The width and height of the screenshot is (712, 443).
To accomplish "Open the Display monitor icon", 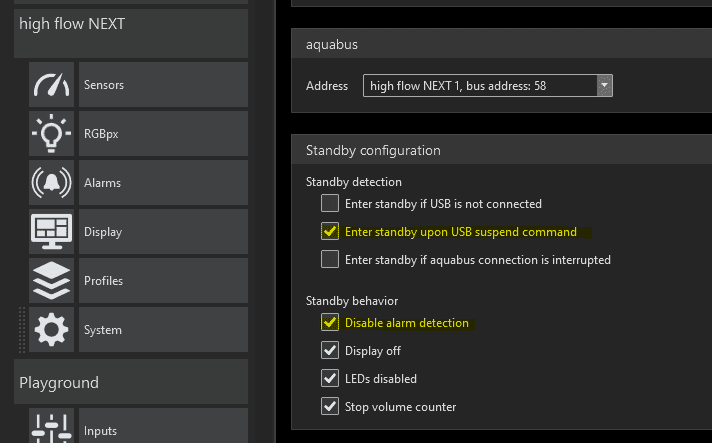I will click(x=52, y=232).
